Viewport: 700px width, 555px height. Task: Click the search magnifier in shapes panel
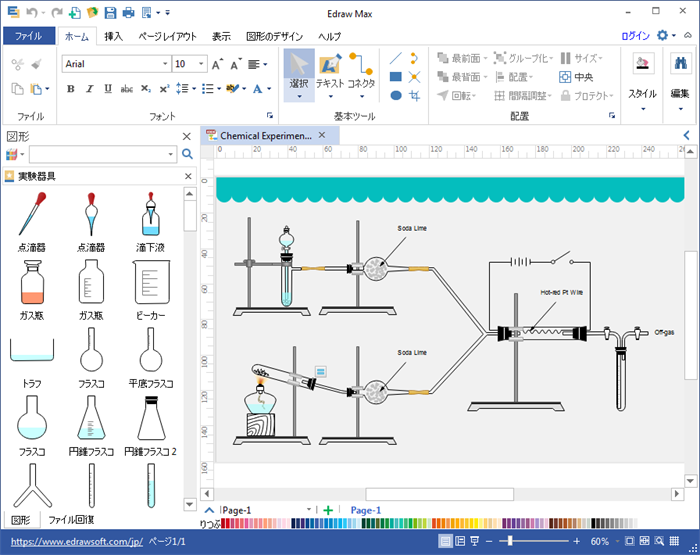186,154
